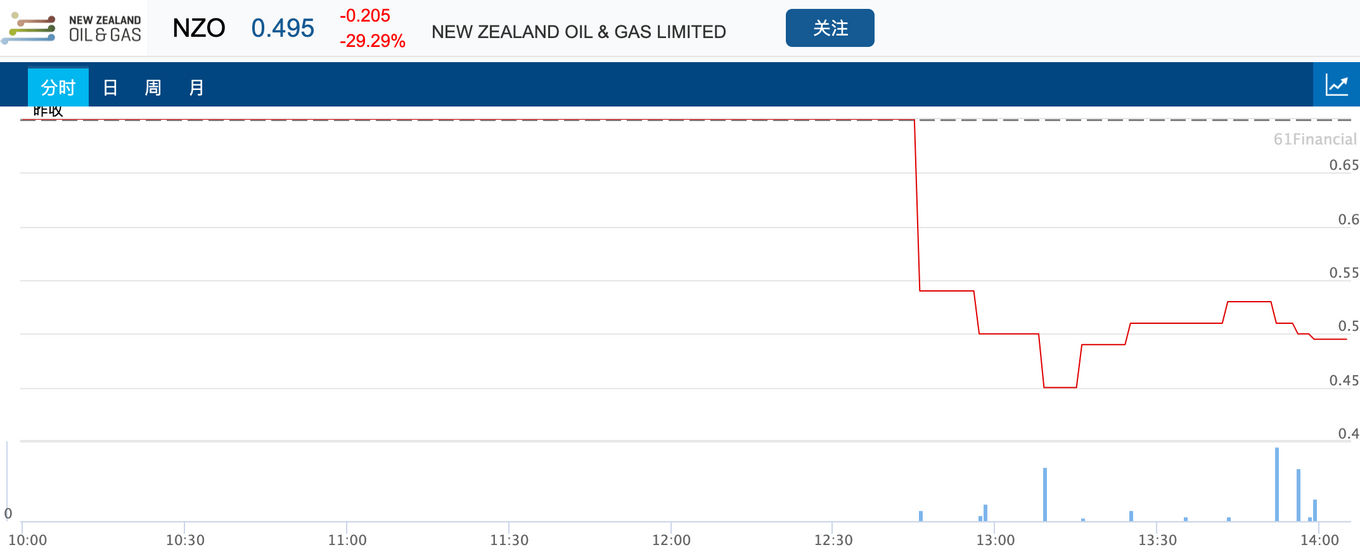Click the -0.205 price change value
Screen dimensions: 1360x559
click(365, 16)
